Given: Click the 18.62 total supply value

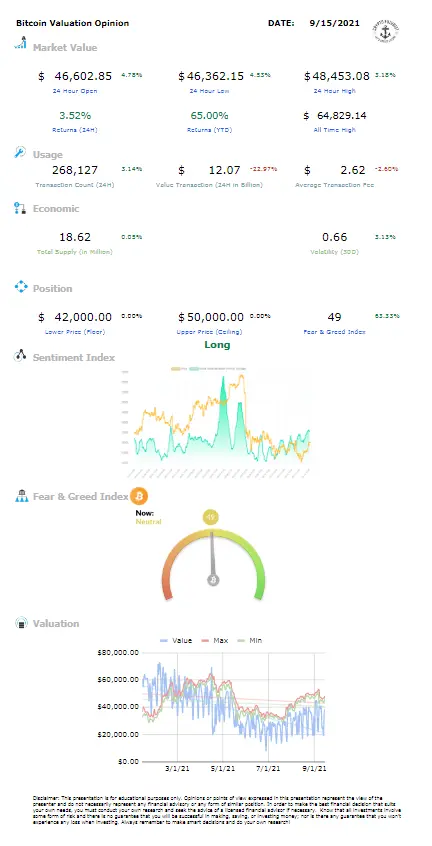Looking at the screenshot, I should (75, 237).
